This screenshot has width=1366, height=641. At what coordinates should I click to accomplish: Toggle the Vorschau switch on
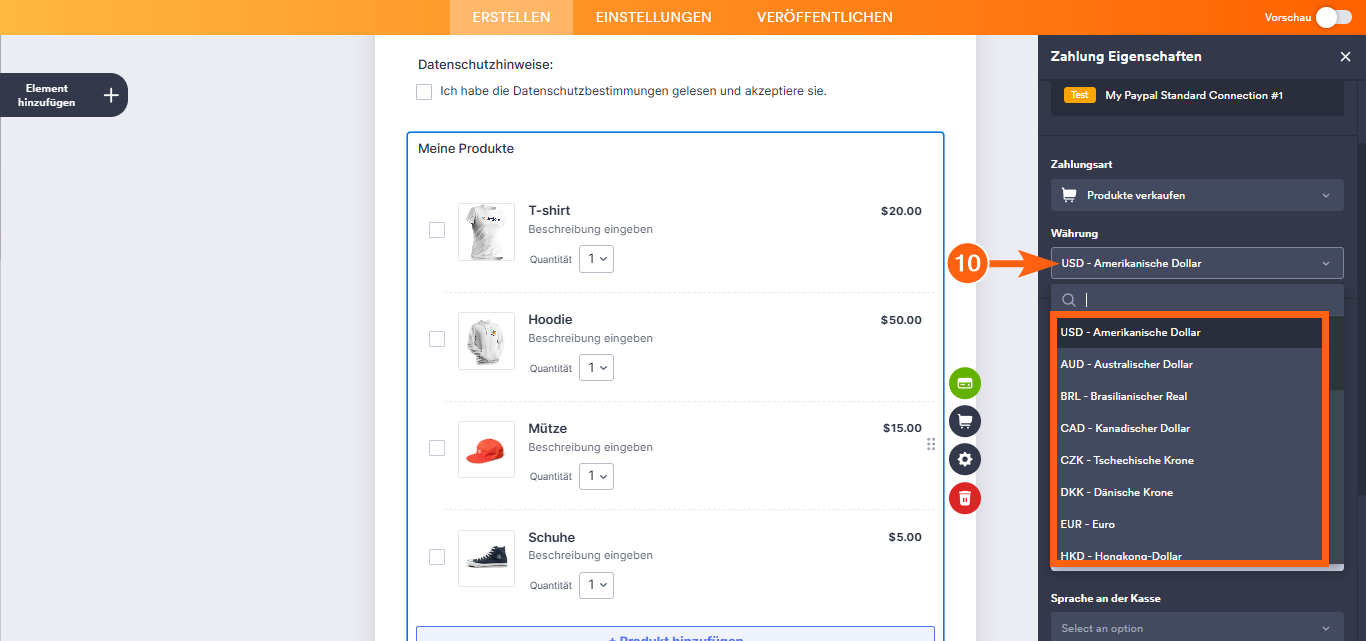[x=1337, y=17]
